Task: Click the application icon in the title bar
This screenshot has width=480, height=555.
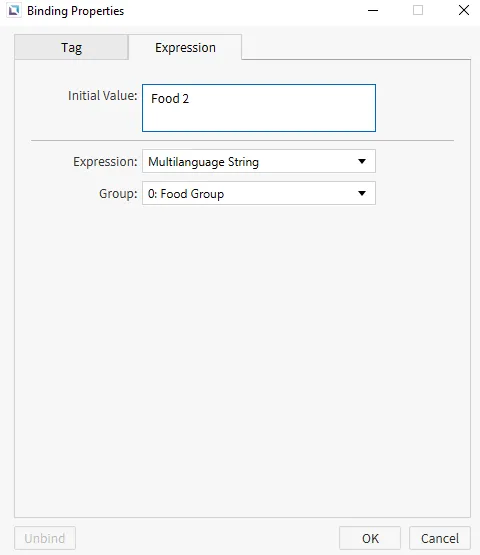Action: click(x=14, y=11)
